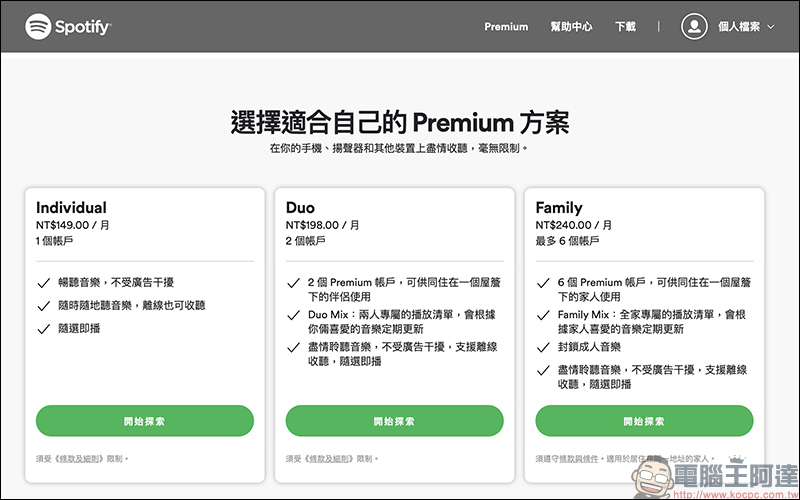Viewport: 800px width, 500px height.
Task: Click the 封鎖成人音樂 feature text
Action: 589,347
